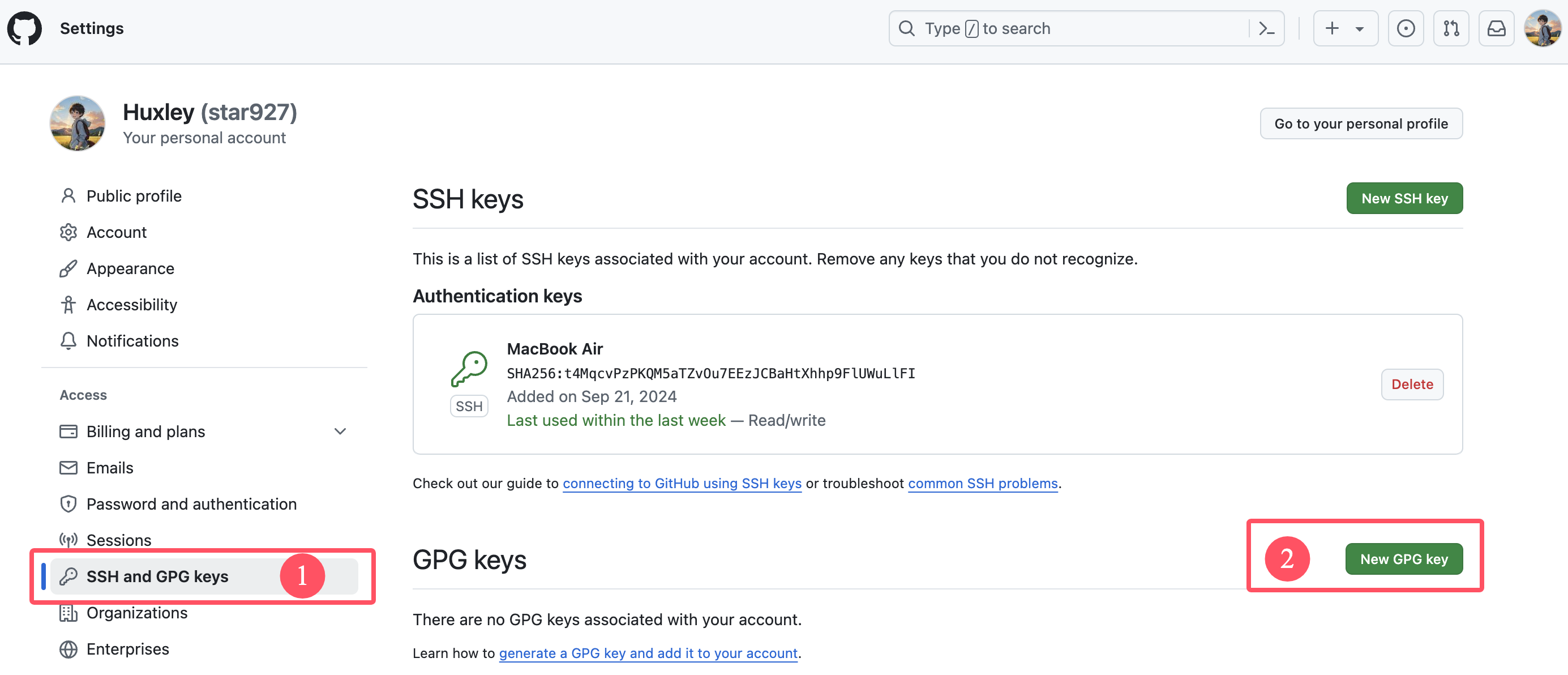Select SSH and GPG keys item

point(204,576)
